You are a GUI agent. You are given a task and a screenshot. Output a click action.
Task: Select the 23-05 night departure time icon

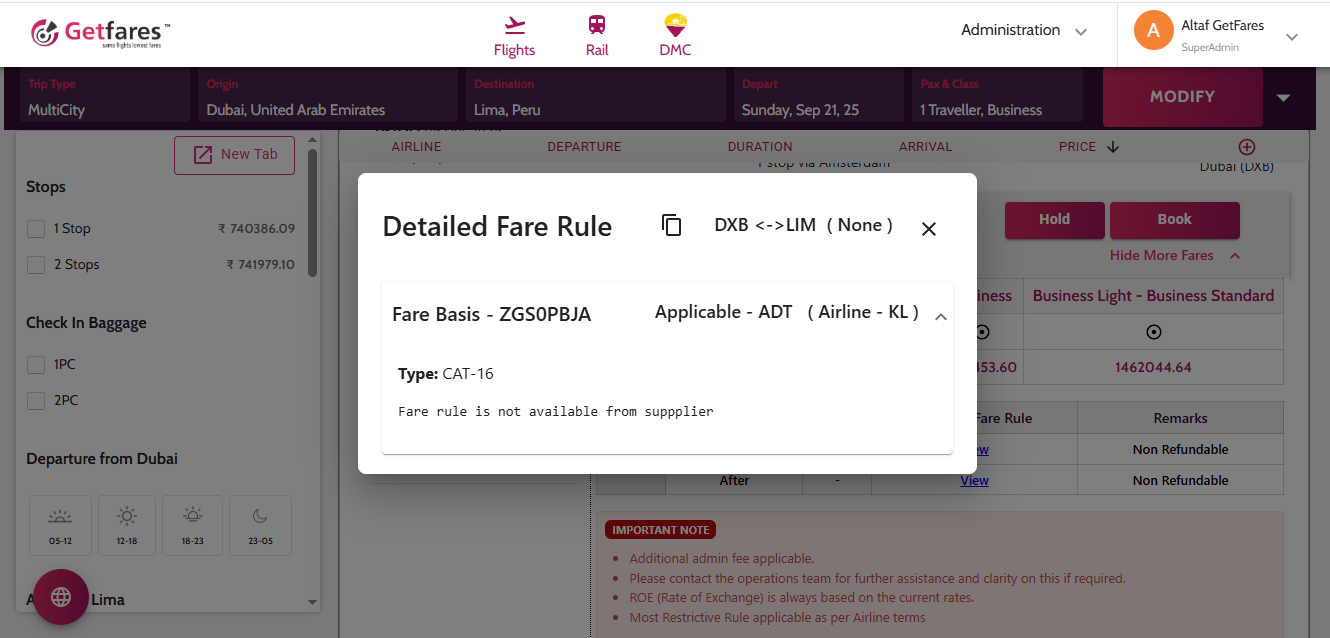coord(260,525)
